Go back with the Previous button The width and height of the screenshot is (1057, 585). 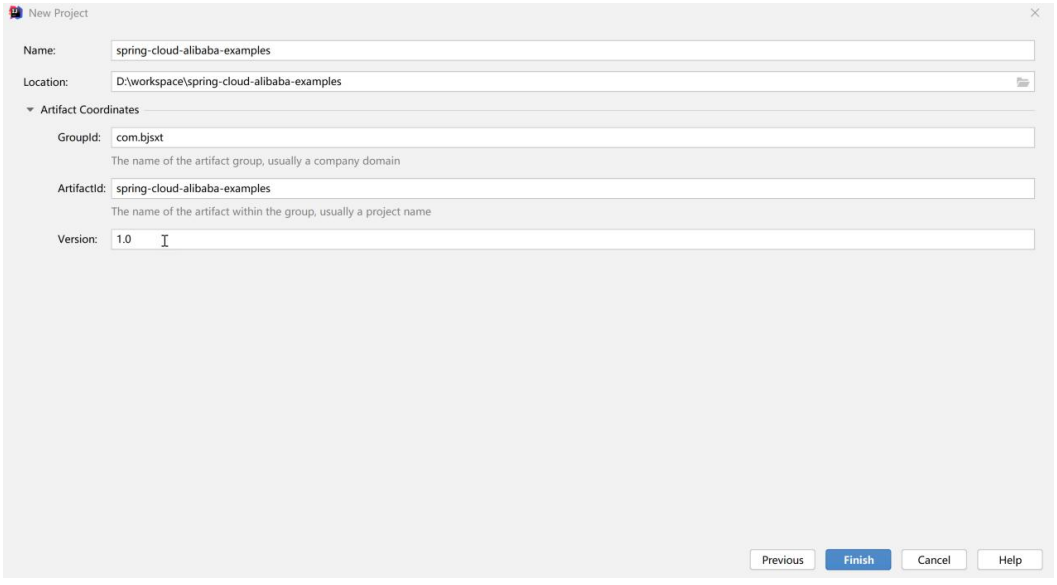click(782, 559)
